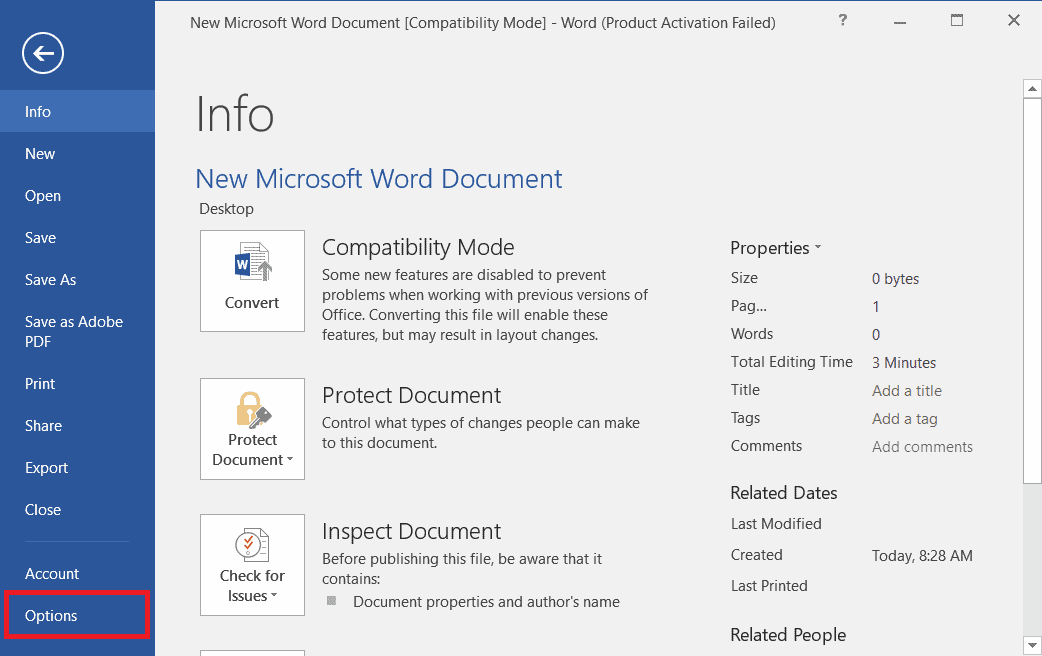1042x656 pixels.
Task: Click the Add comments field
Action: pyautogui.click(x=922, y=447)
